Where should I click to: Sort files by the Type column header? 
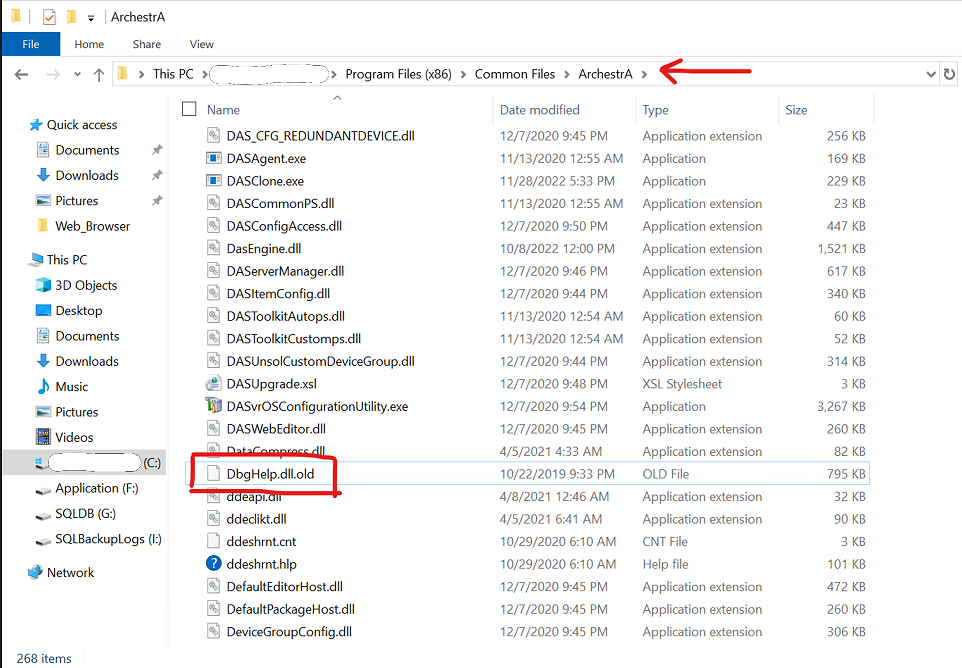coord(655,110)
